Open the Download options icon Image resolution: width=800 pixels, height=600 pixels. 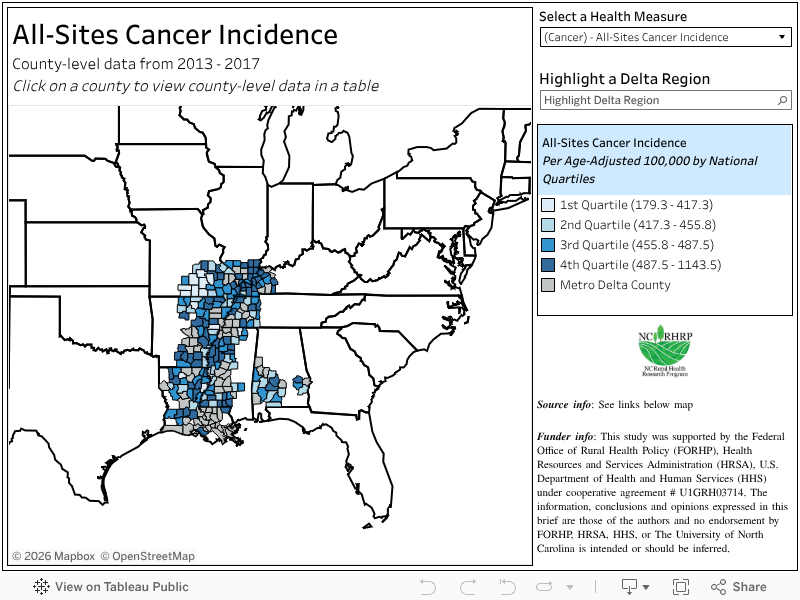(632, 586)
